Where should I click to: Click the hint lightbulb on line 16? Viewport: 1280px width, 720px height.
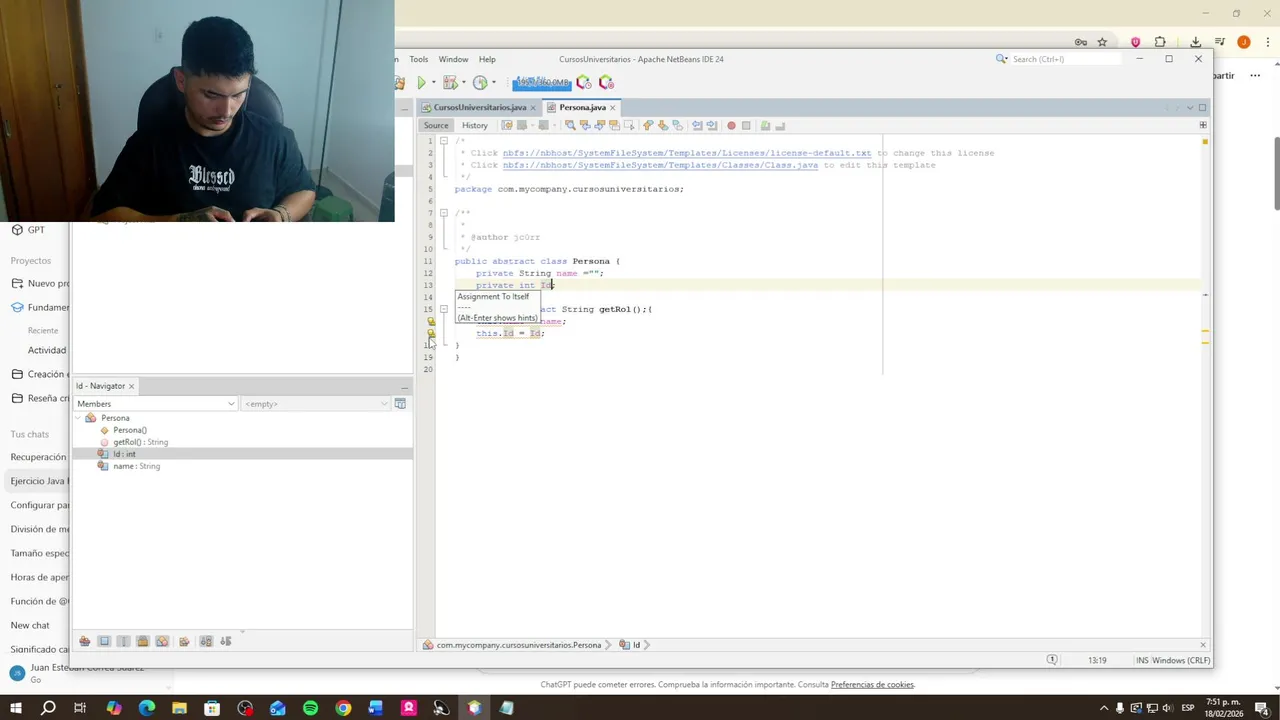click(x=431, y=321)
